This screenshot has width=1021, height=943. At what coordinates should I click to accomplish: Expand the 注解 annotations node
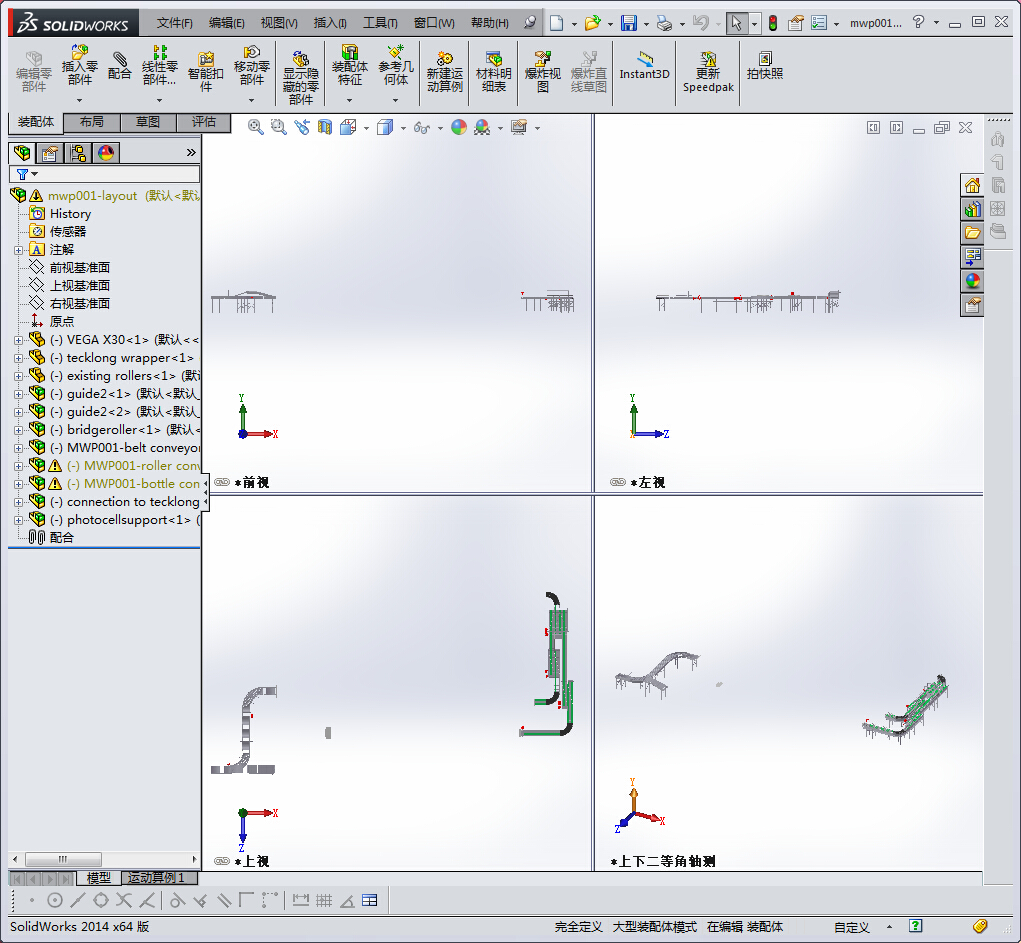tap(18, 250)
